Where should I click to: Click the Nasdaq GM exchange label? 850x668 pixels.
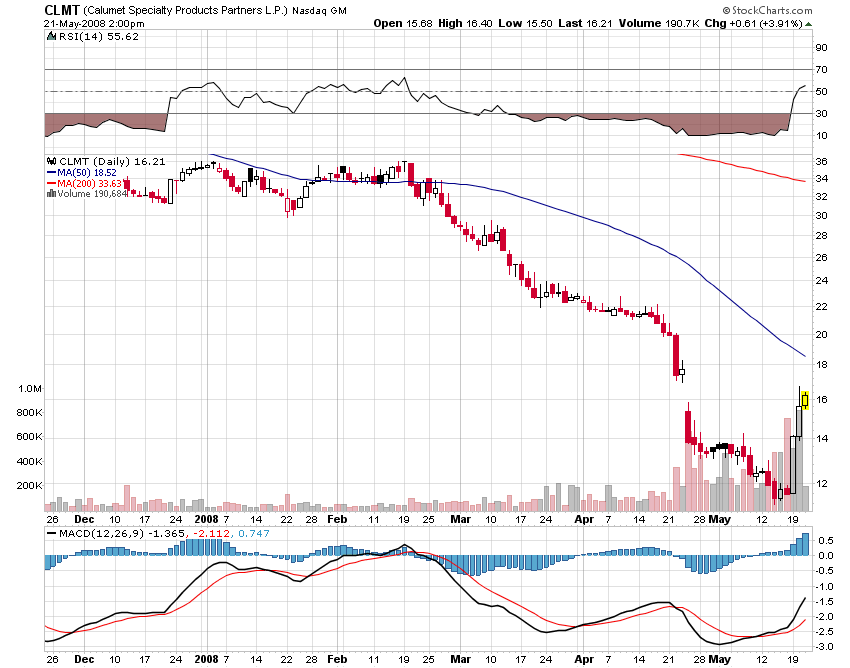[x=319, y=10]
